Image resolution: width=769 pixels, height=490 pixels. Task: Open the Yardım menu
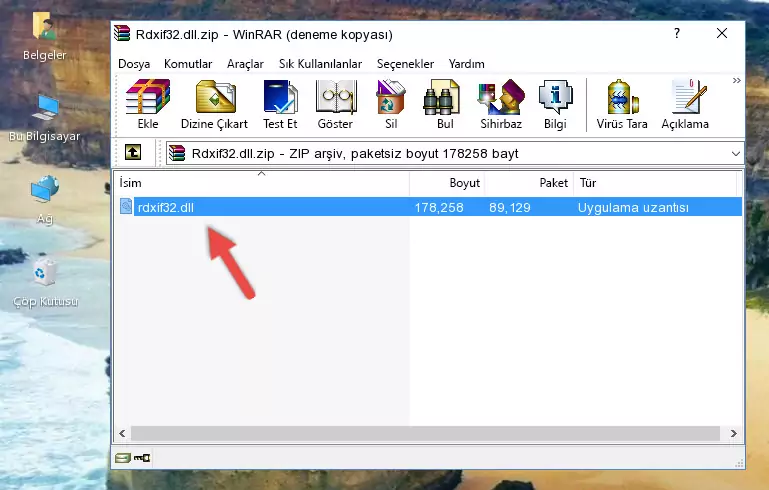(466, 64)
